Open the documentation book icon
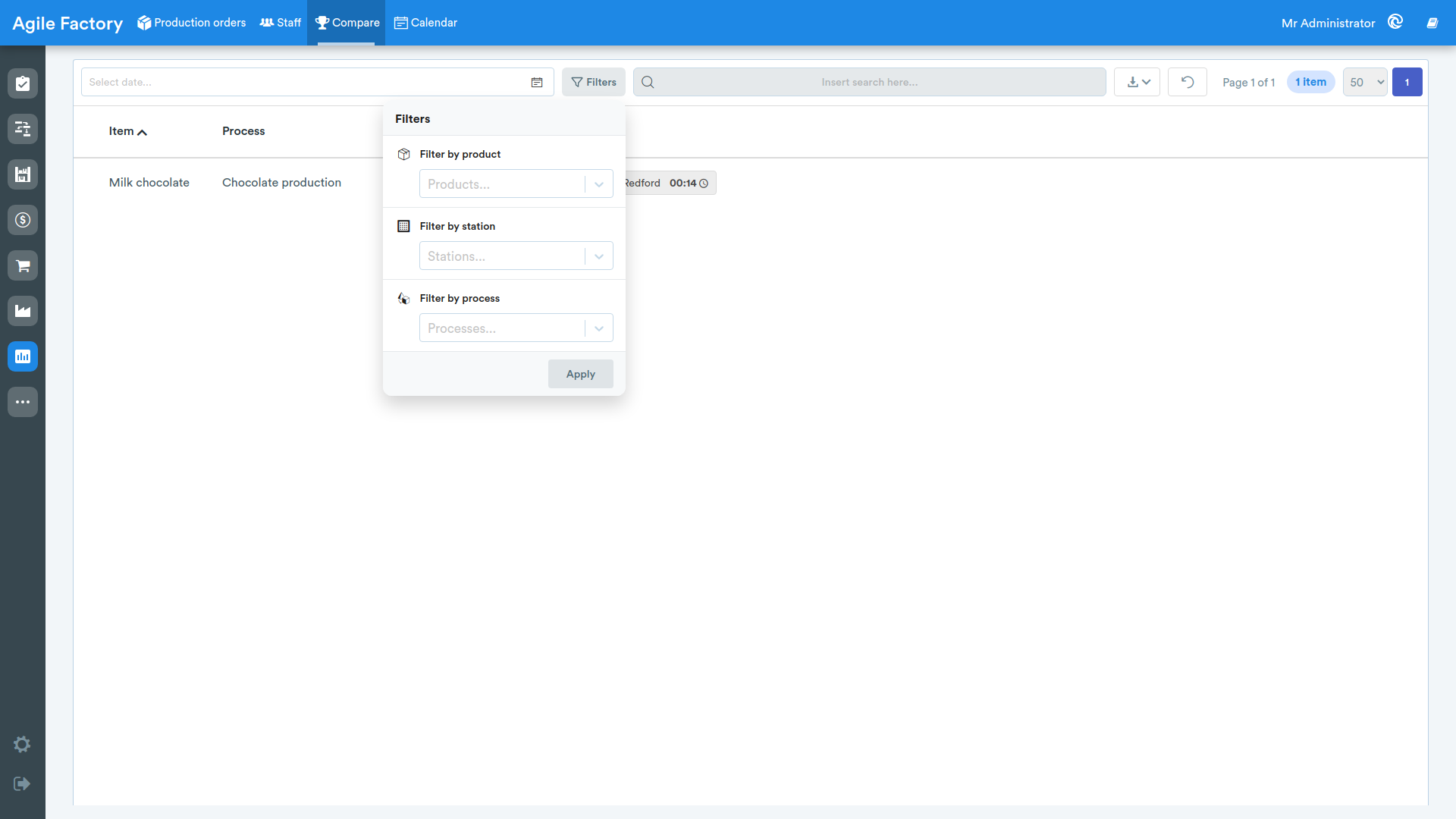The height and width of the screenshot is (819, 1456). pos(1432,23)
